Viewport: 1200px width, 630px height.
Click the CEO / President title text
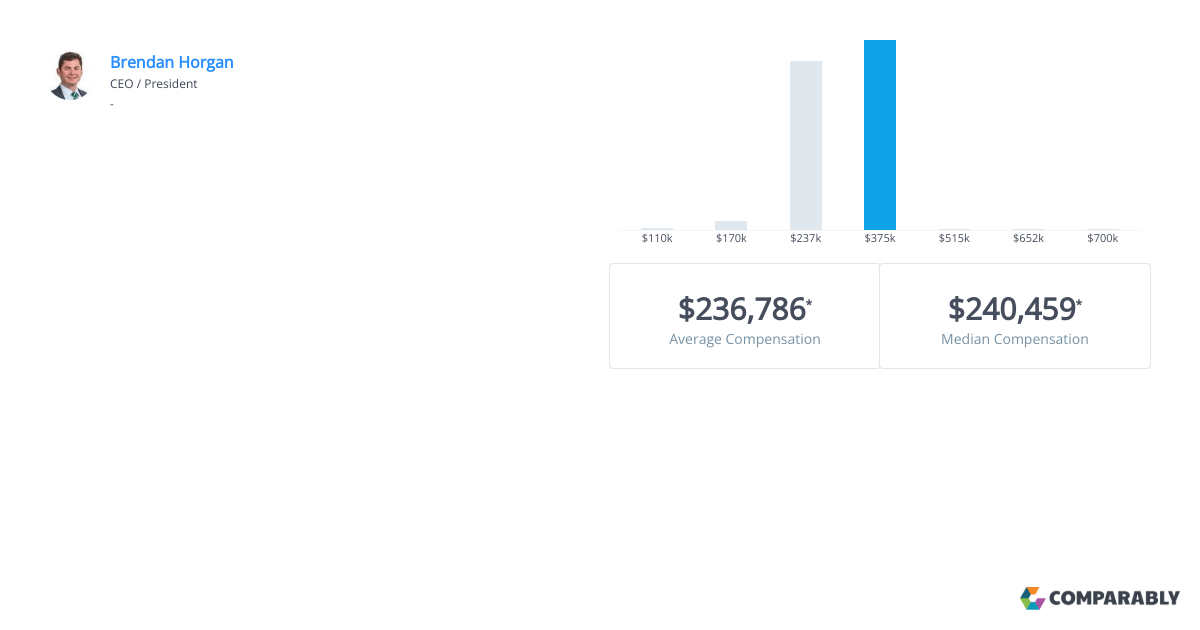[x=154, y=84]
